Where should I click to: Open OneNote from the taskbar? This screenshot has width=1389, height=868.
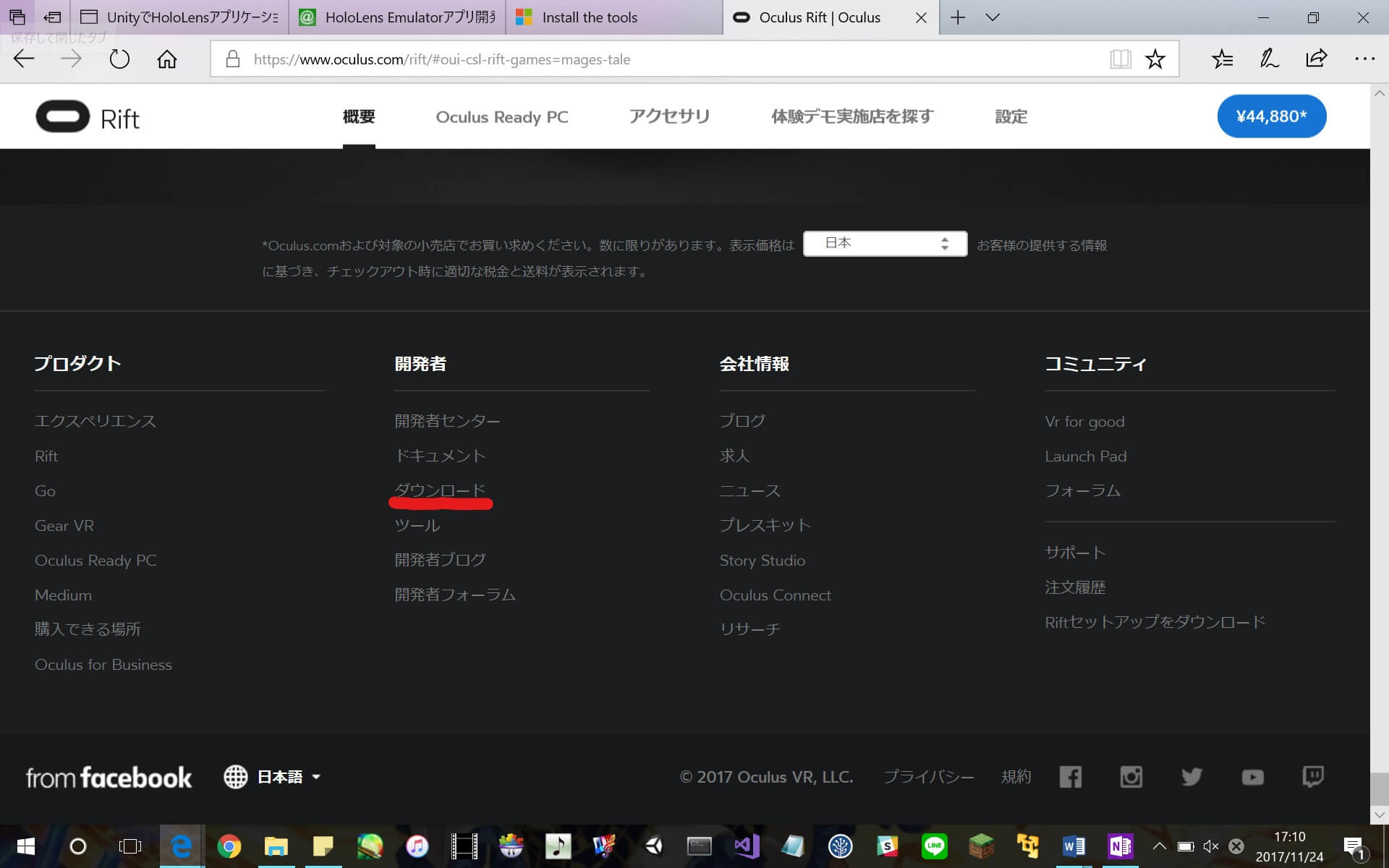[x=1120, y=846]
